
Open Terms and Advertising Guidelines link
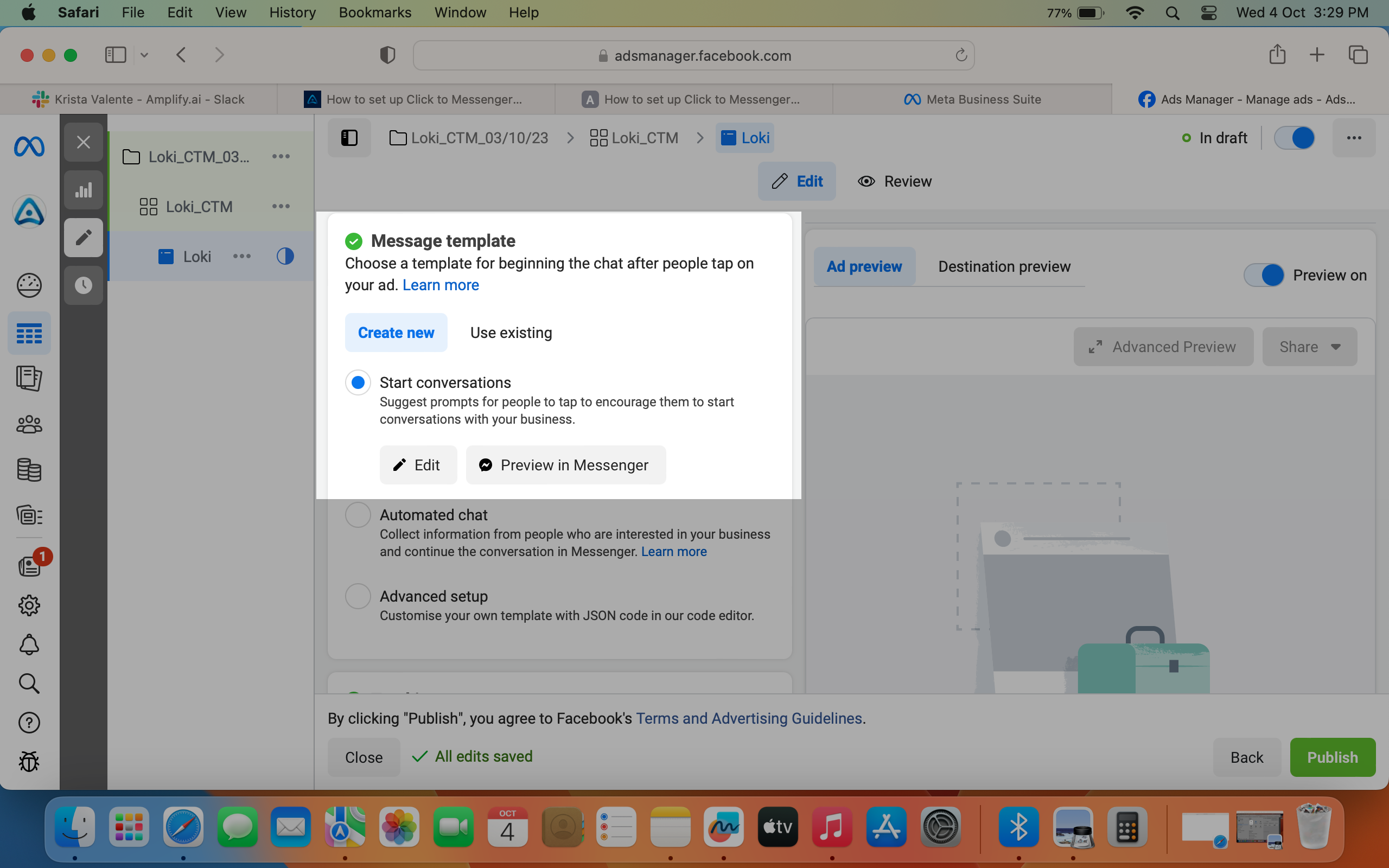748,718
